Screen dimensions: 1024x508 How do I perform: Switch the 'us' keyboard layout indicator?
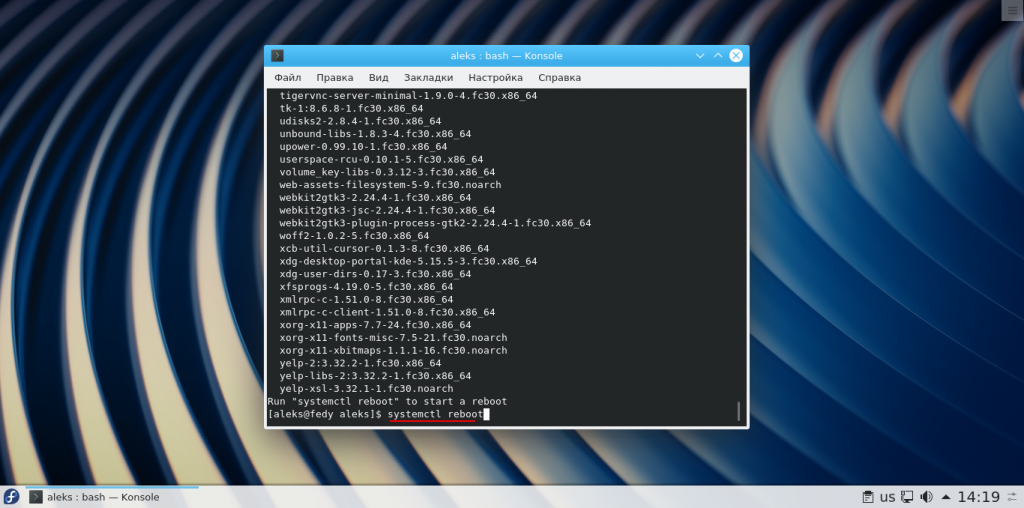point(887,497)
